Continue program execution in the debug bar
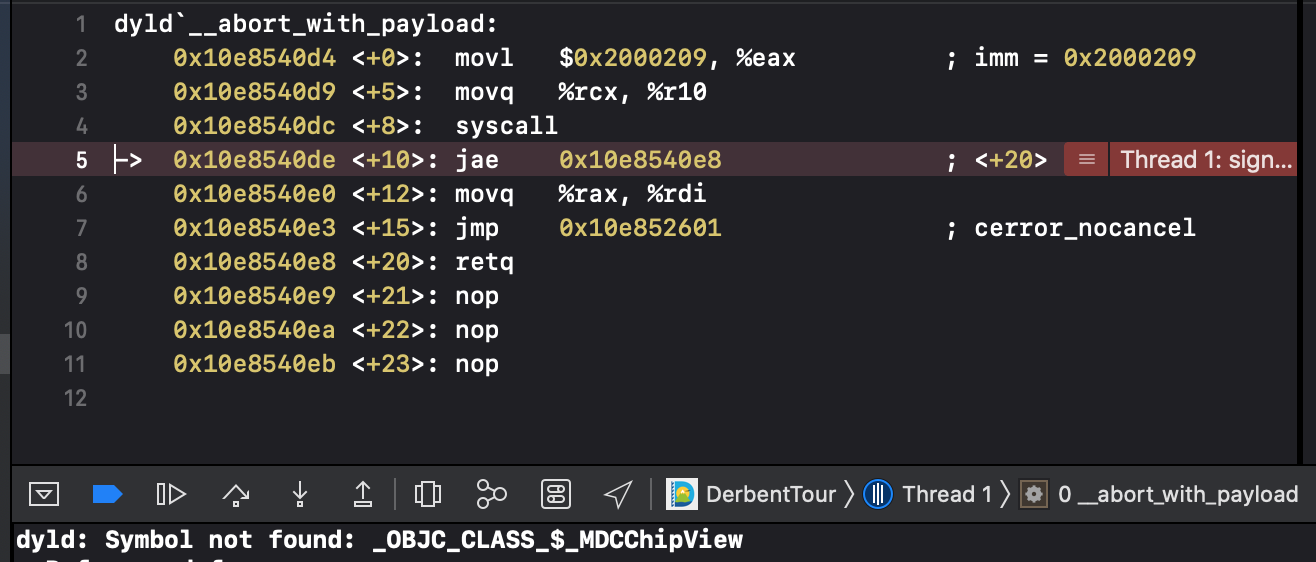This screenshot has height=562, width=1316. pyautogui.click(x=171, y=493)
